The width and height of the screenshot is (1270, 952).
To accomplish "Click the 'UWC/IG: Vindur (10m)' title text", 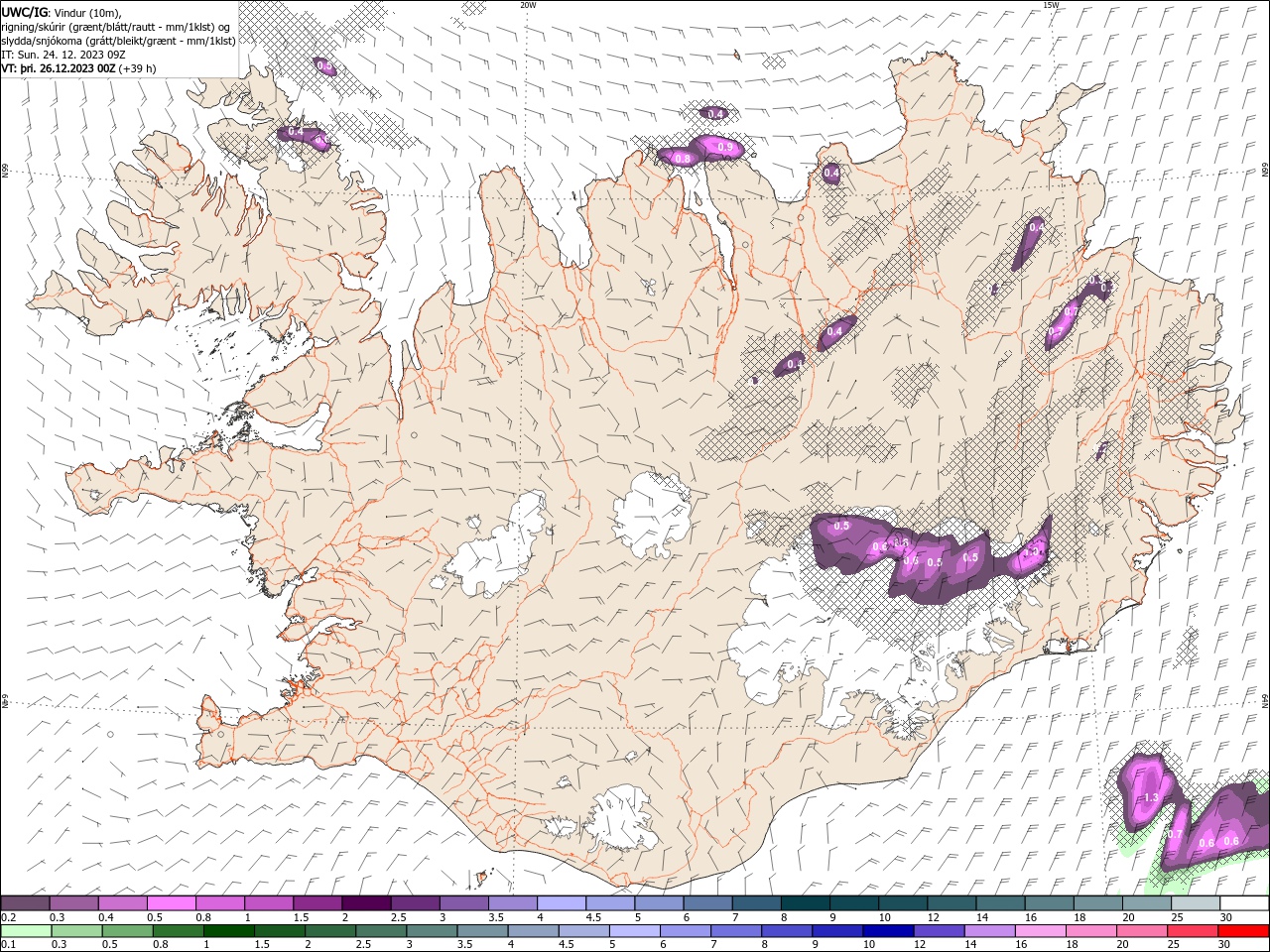I will [x=62, y=12].
